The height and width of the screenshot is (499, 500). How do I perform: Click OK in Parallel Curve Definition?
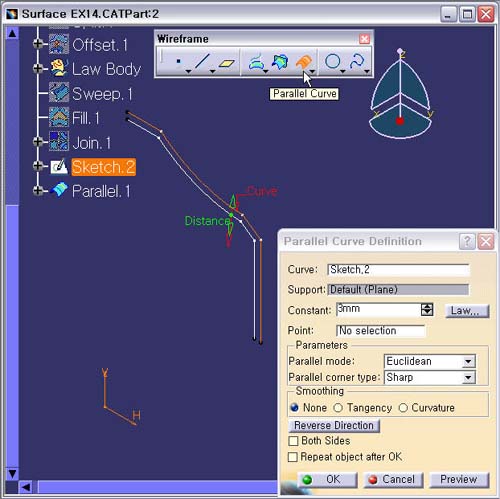327,479
